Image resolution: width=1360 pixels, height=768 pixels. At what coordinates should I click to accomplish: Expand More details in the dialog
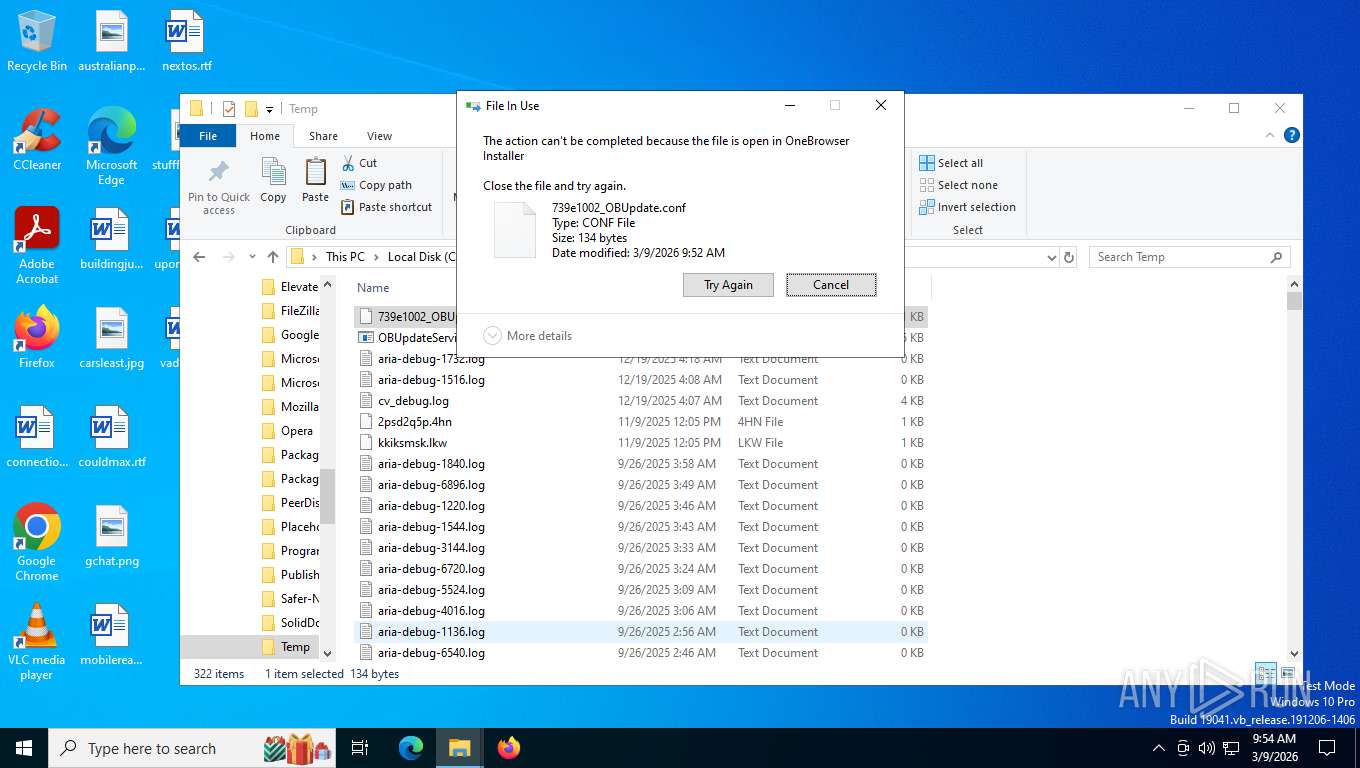point(528,336)
